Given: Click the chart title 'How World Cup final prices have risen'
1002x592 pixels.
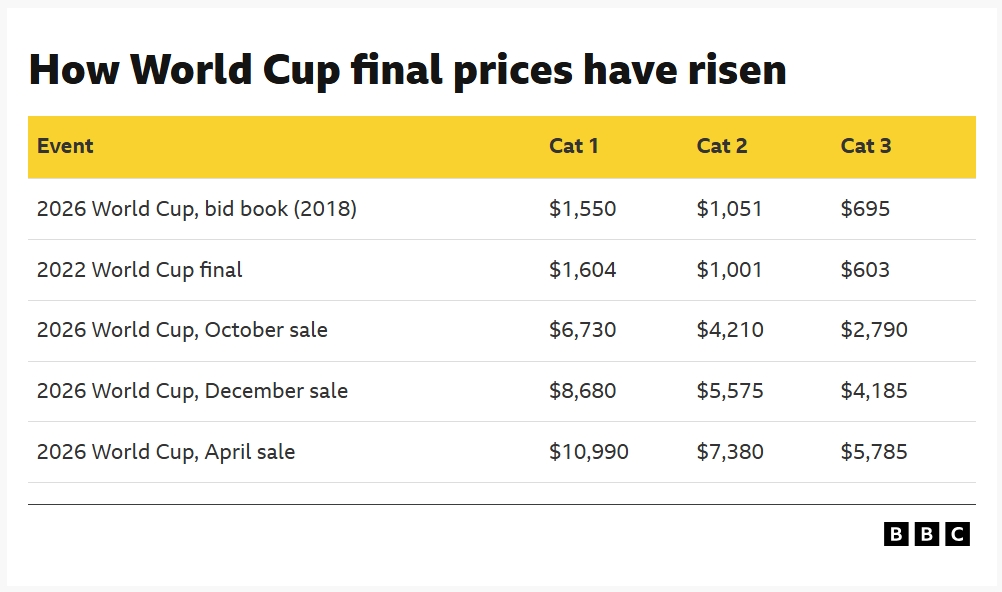Looking at the screenshot, I should point(408,70).
